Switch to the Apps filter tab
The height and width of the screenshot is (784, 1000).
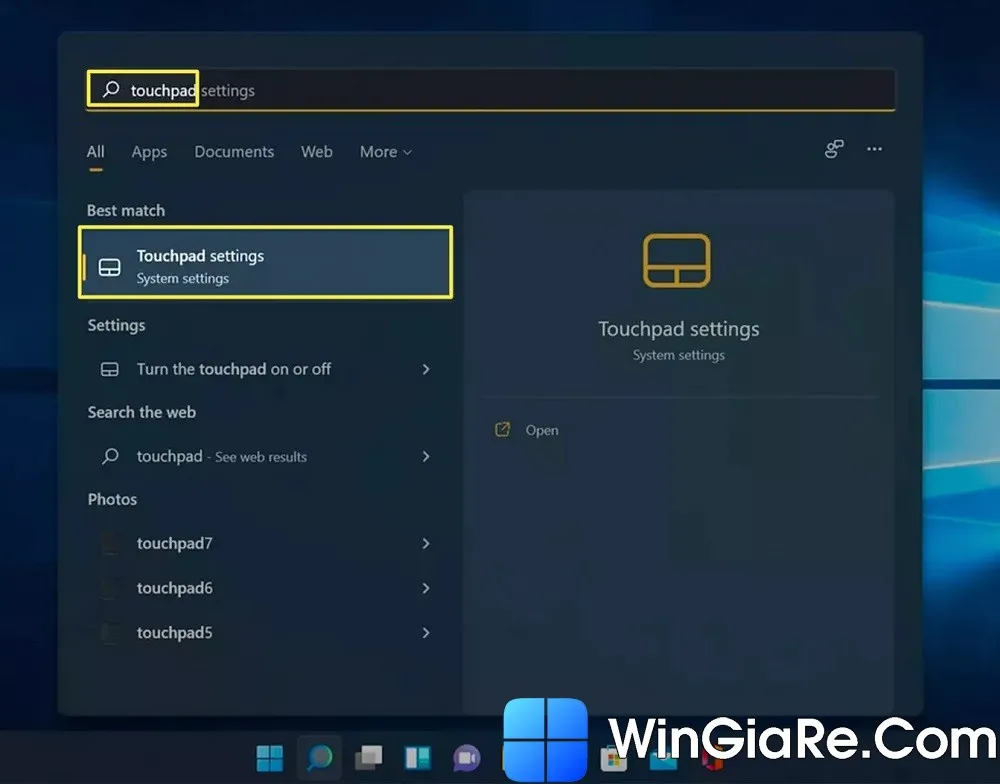pyautogui.click(x=149, y=152)
